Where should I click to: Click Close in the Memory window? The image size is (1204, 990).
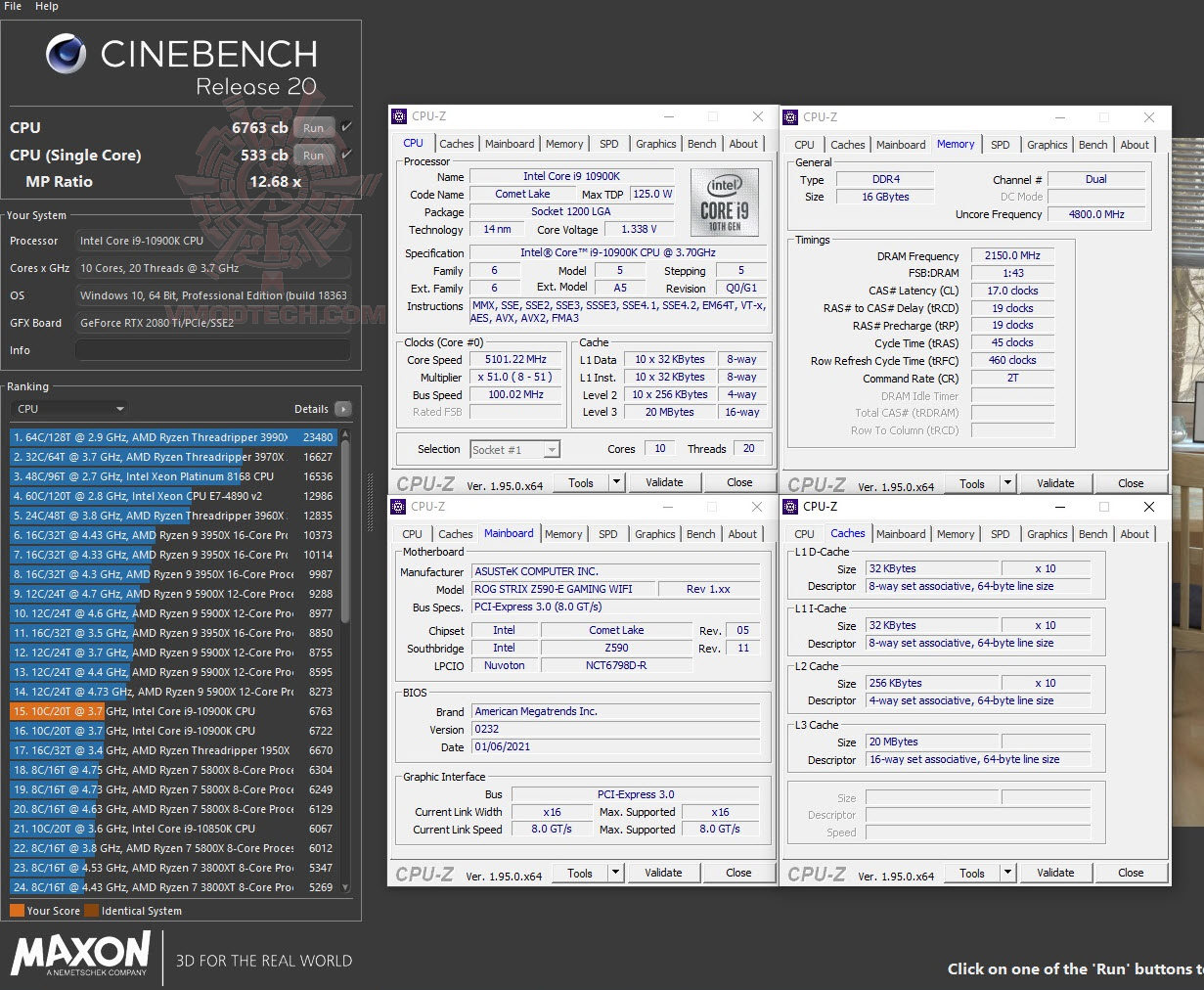pyautogui.click(x=1131, y=483)
